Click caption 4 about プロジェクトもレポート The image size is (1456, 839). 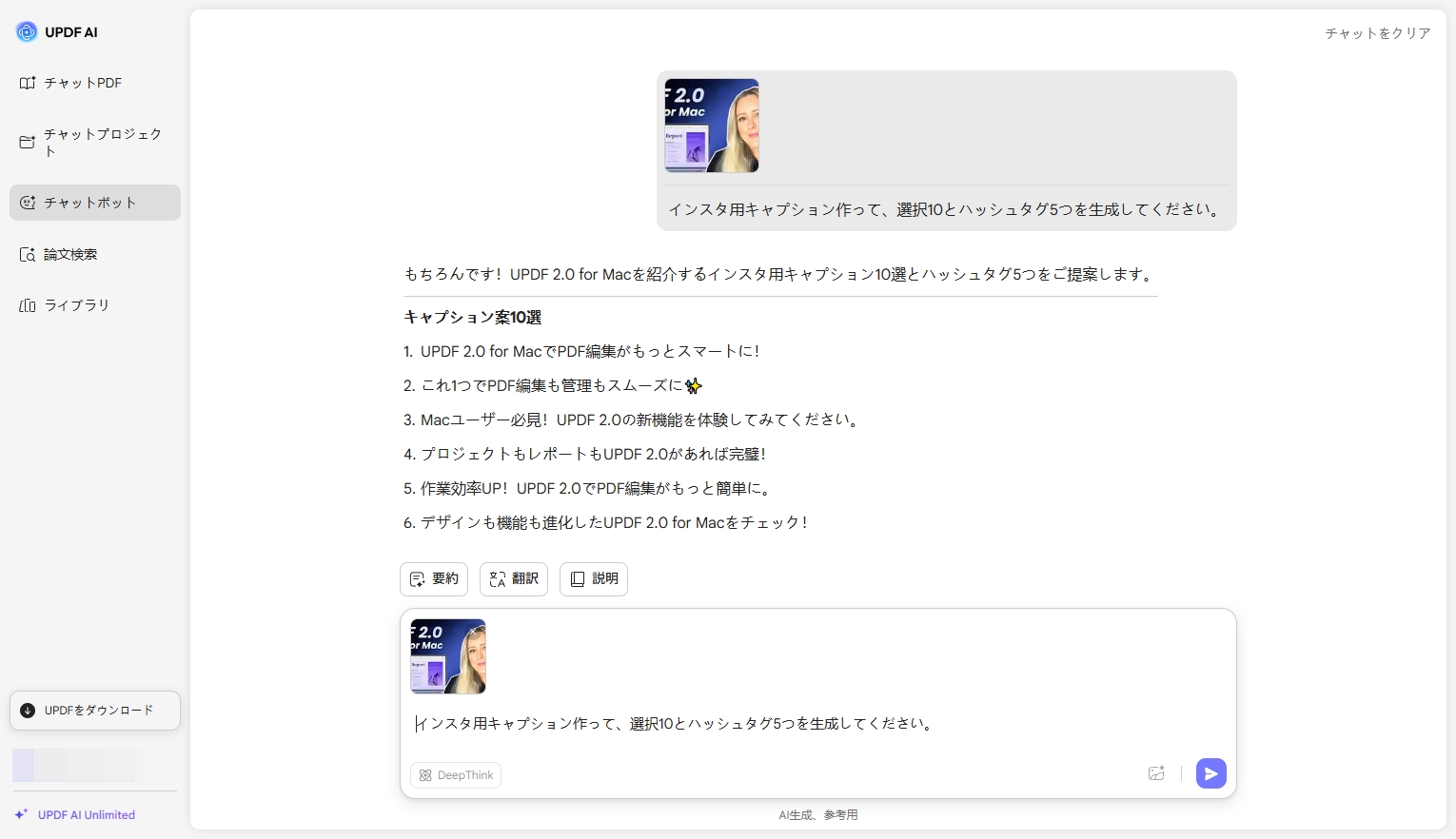pyautogui.click(x=585, y=454)
